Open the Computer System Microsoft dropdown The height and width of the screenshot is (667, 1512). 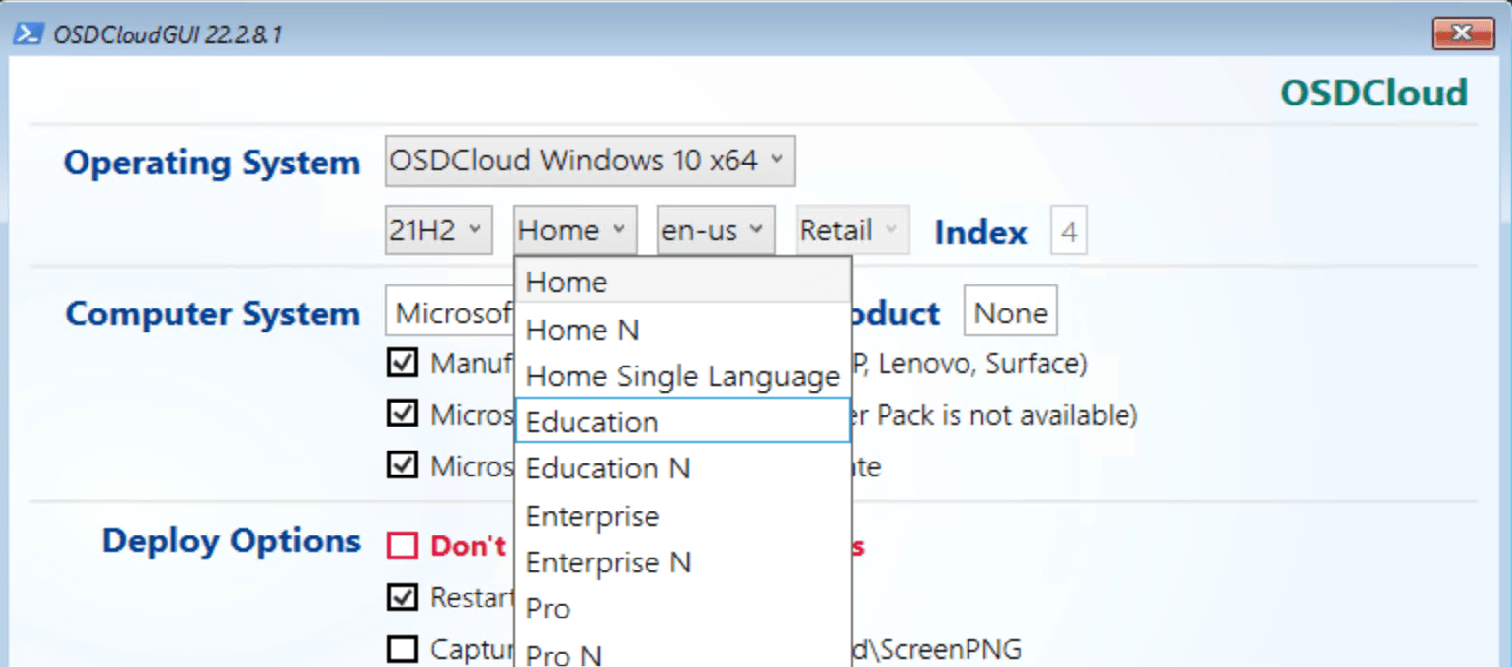point(450,311)
